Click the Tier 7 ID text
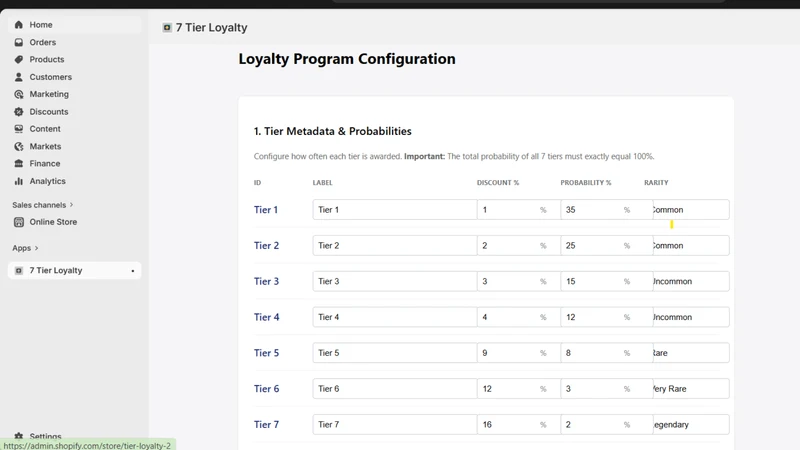 (266, 424)
